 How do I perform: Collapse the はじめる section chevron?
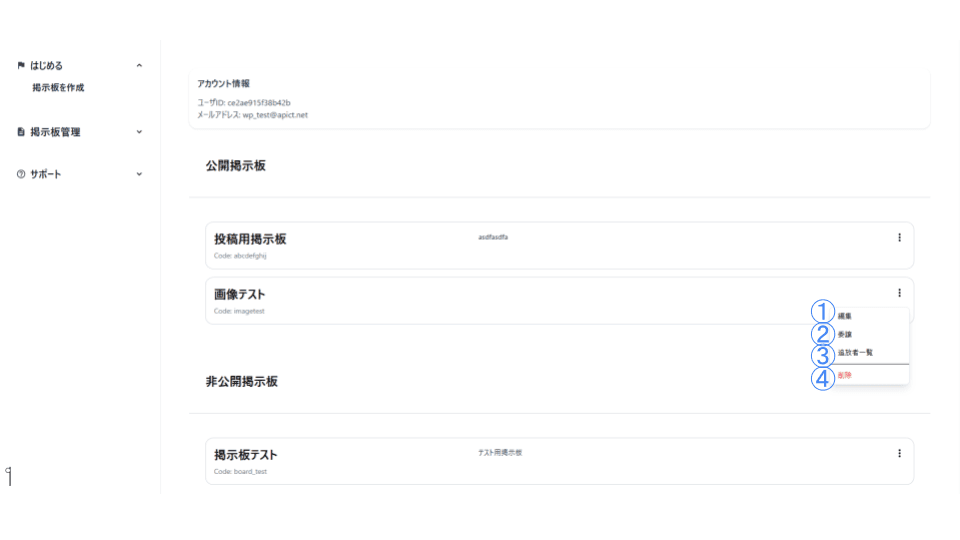click(x=139, y=66)
